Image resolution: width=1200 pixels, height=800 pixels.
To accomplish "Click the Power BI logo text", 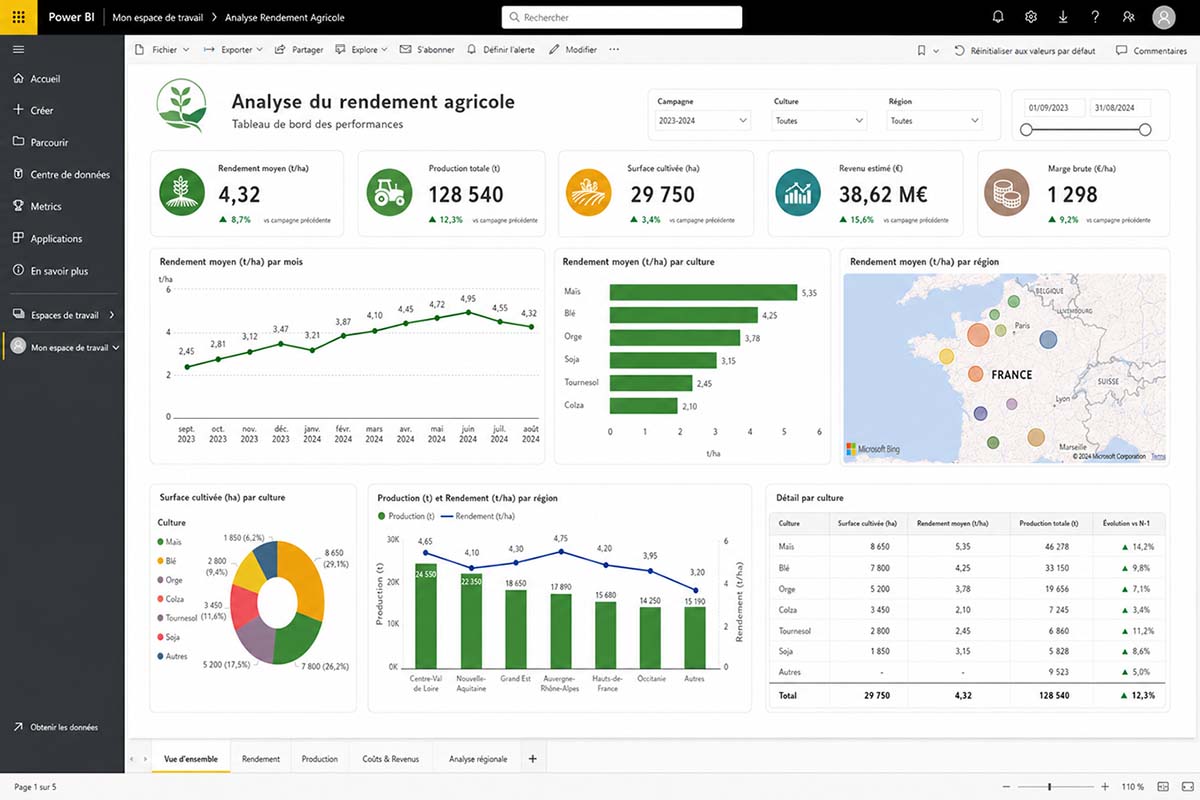I will click(71, 17).
